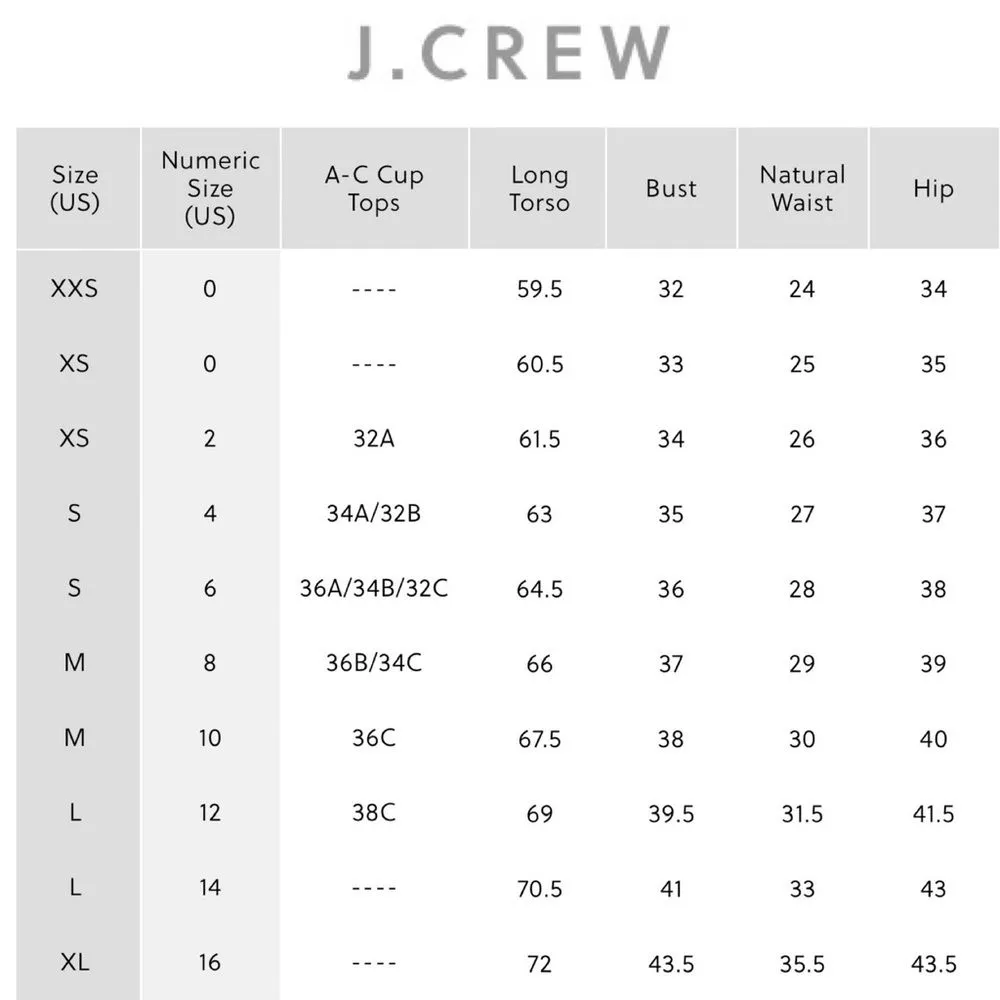Viewport: 1000px width, 1000px height.
Task: Click the "A-C Cup Tops" header
Action: [374, 189]
